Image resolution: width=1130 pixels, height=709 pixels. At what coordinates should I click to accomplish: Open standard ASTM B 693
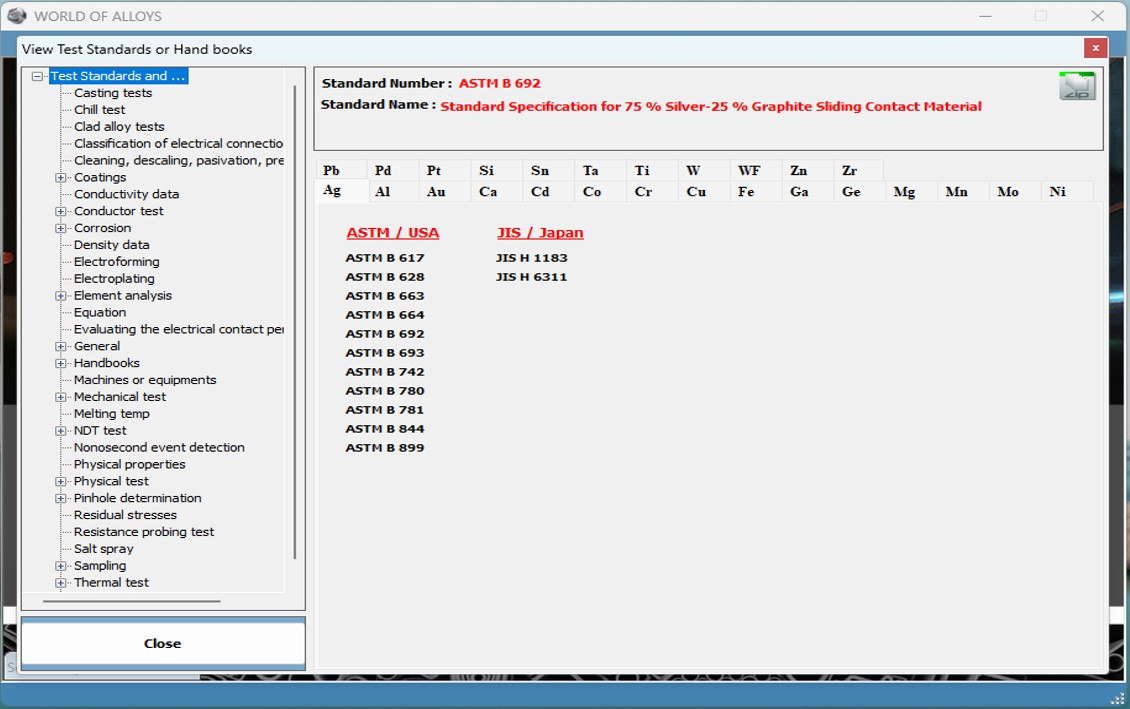385,353
